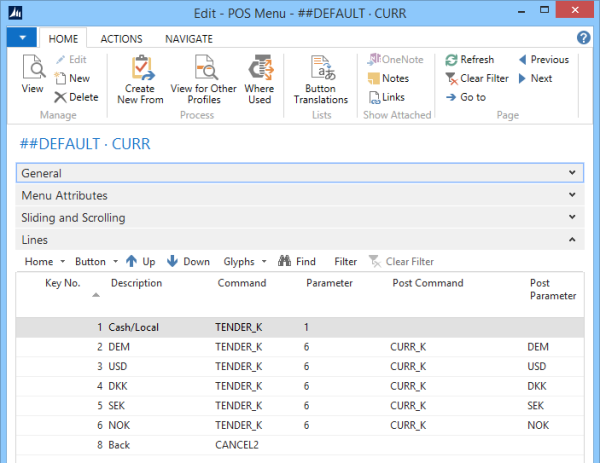Click the help question mark icon
600x463 pixels.
pos(585,38)
